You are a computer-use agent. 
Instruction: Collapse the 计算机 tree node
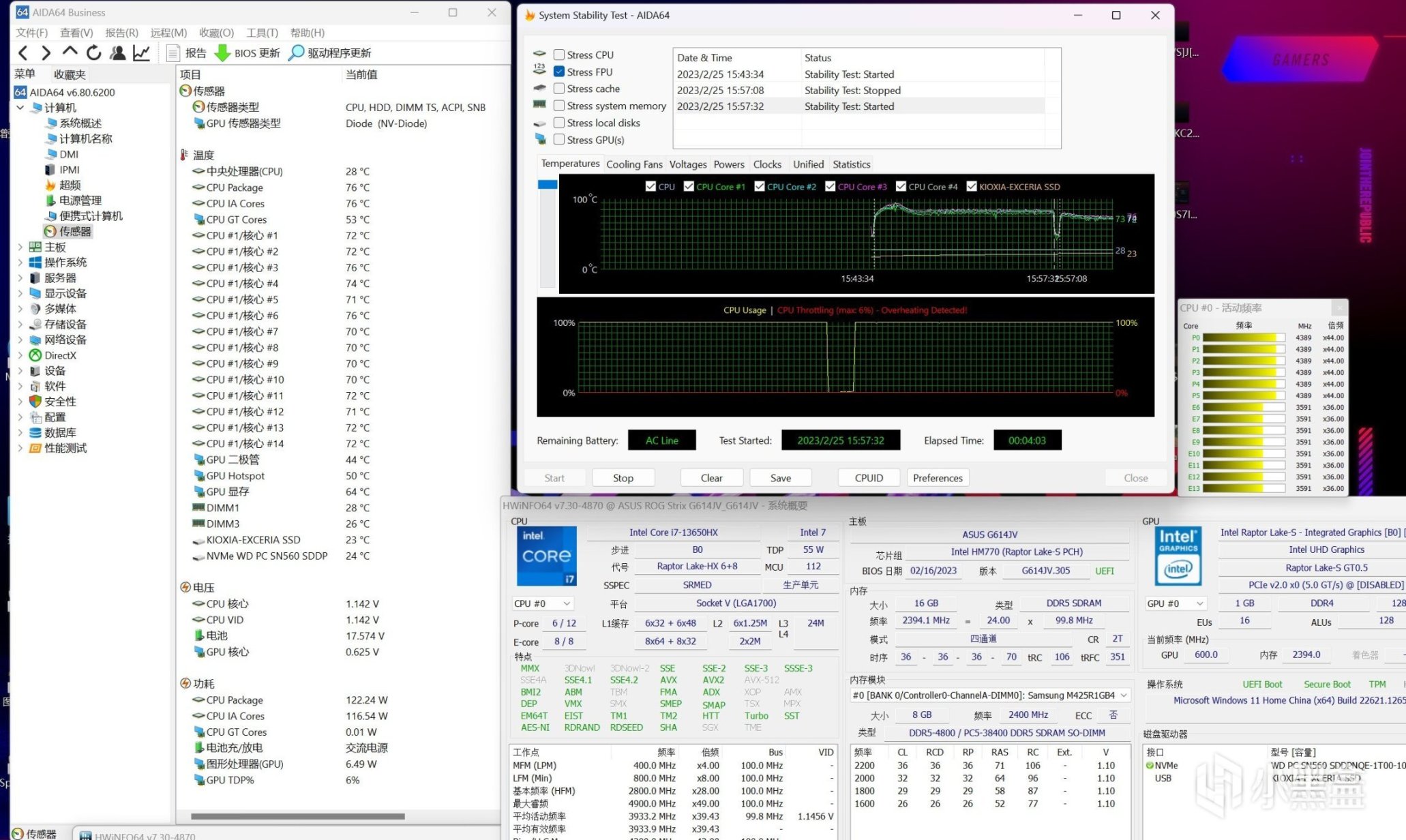point(20,108)
